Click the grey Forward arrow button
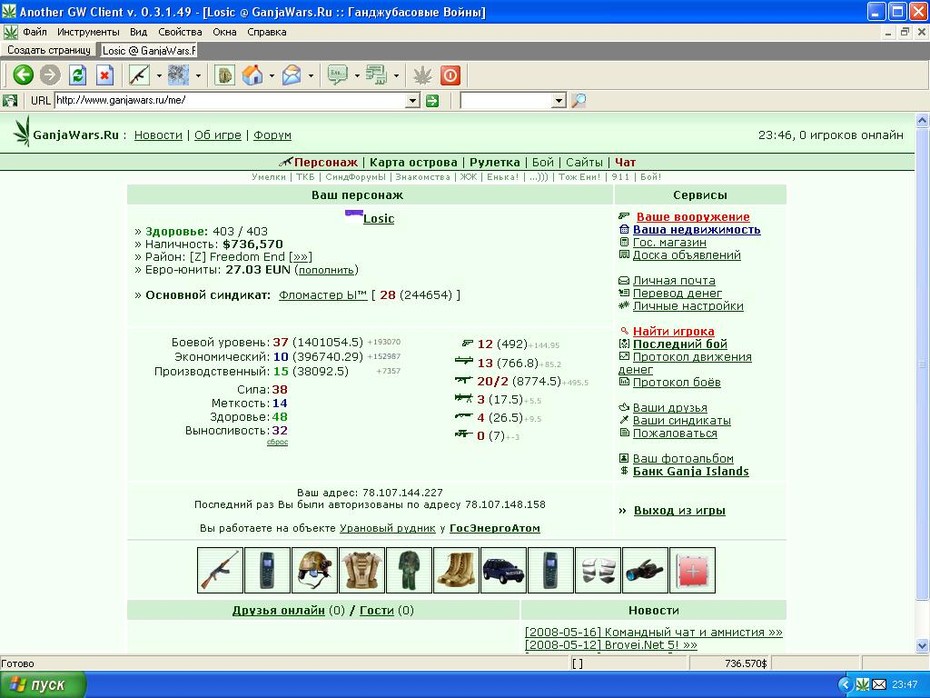The height and width of the screenshot is (698, 930). point(50,75)
